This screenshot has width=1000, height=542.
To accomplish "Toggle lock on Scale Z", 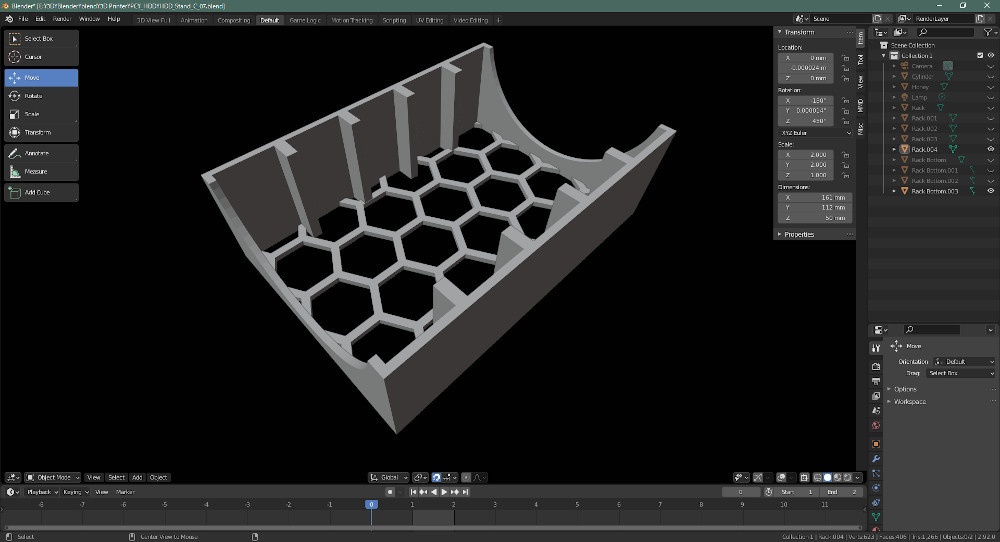I will click(x=845, y=175).
